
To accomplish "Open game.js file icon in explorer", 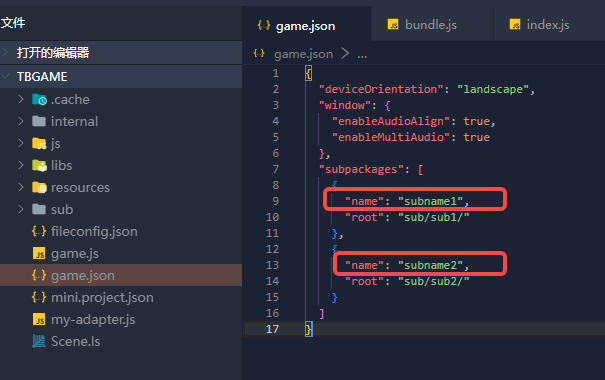I will click(39, 253).
